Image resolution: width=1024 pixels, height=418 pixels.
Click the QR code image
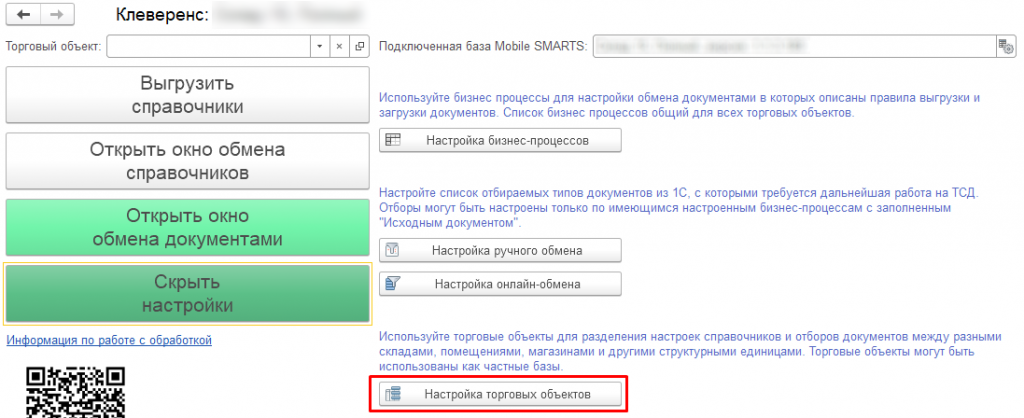[x=76, y=392]
